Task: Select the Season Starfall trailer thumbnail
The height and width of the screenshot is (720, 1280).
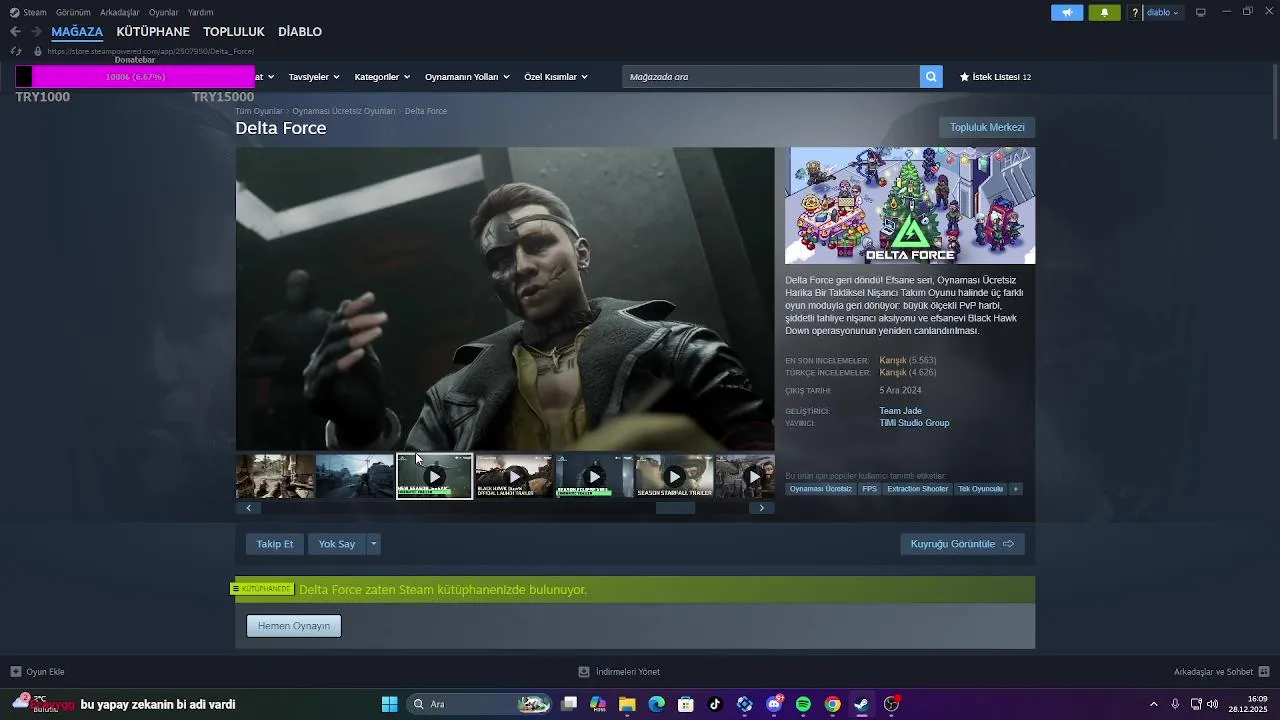Action: pyautogui.click(x=674, y=477)
